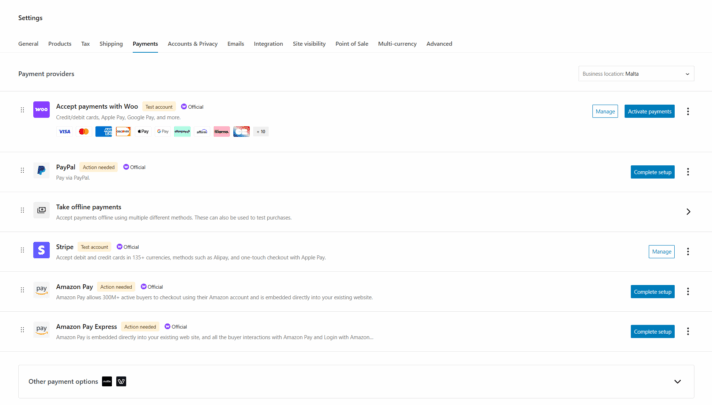Open the Accounts & Privacy tab
The height and width of the screenshot is (405, 712).
pos(193,44)
